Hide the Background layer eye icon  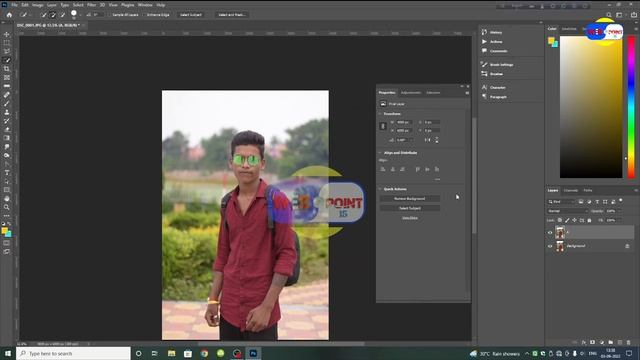point(550,246)
